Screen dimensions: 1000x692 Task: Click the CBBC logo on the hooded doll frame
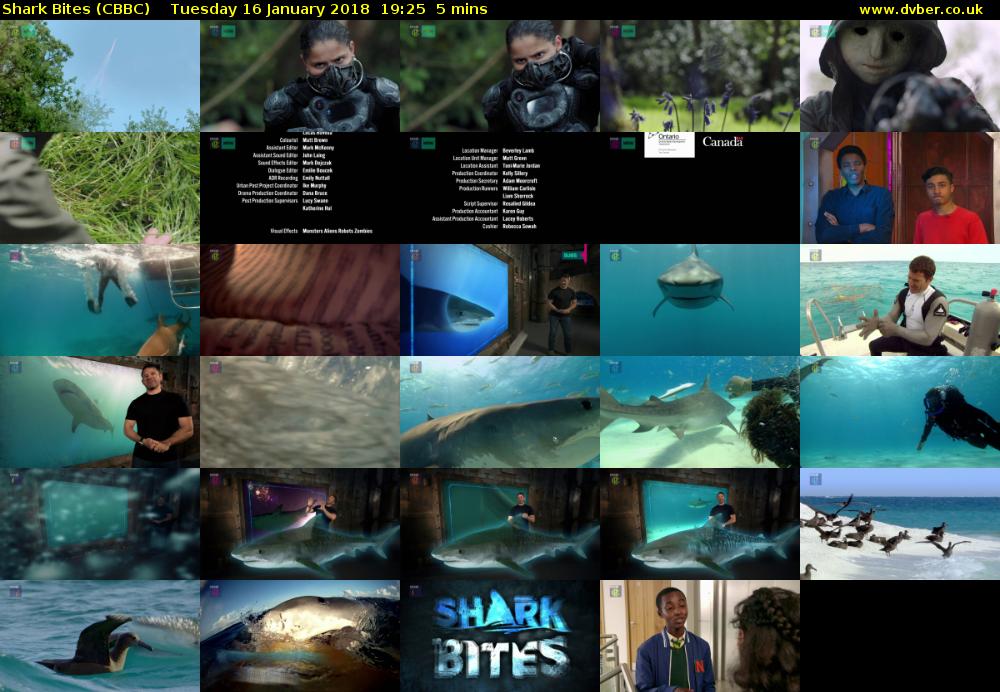point(815,31)
